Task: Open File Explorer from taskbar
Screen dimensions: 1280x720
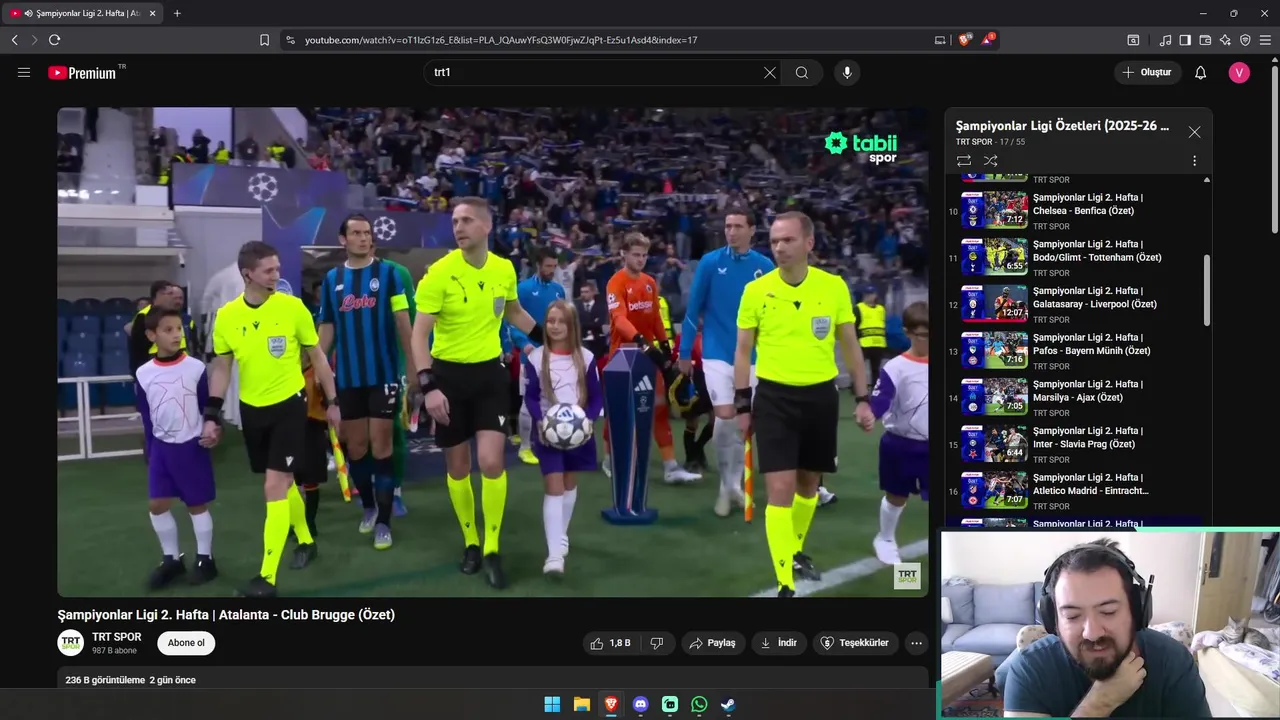Action: (x=582, y=704)
